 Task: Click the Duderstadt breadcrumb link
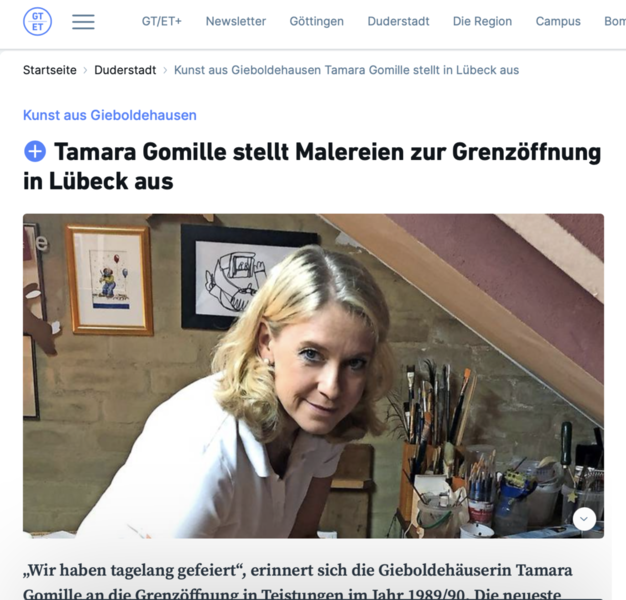[x=125, y=70]
